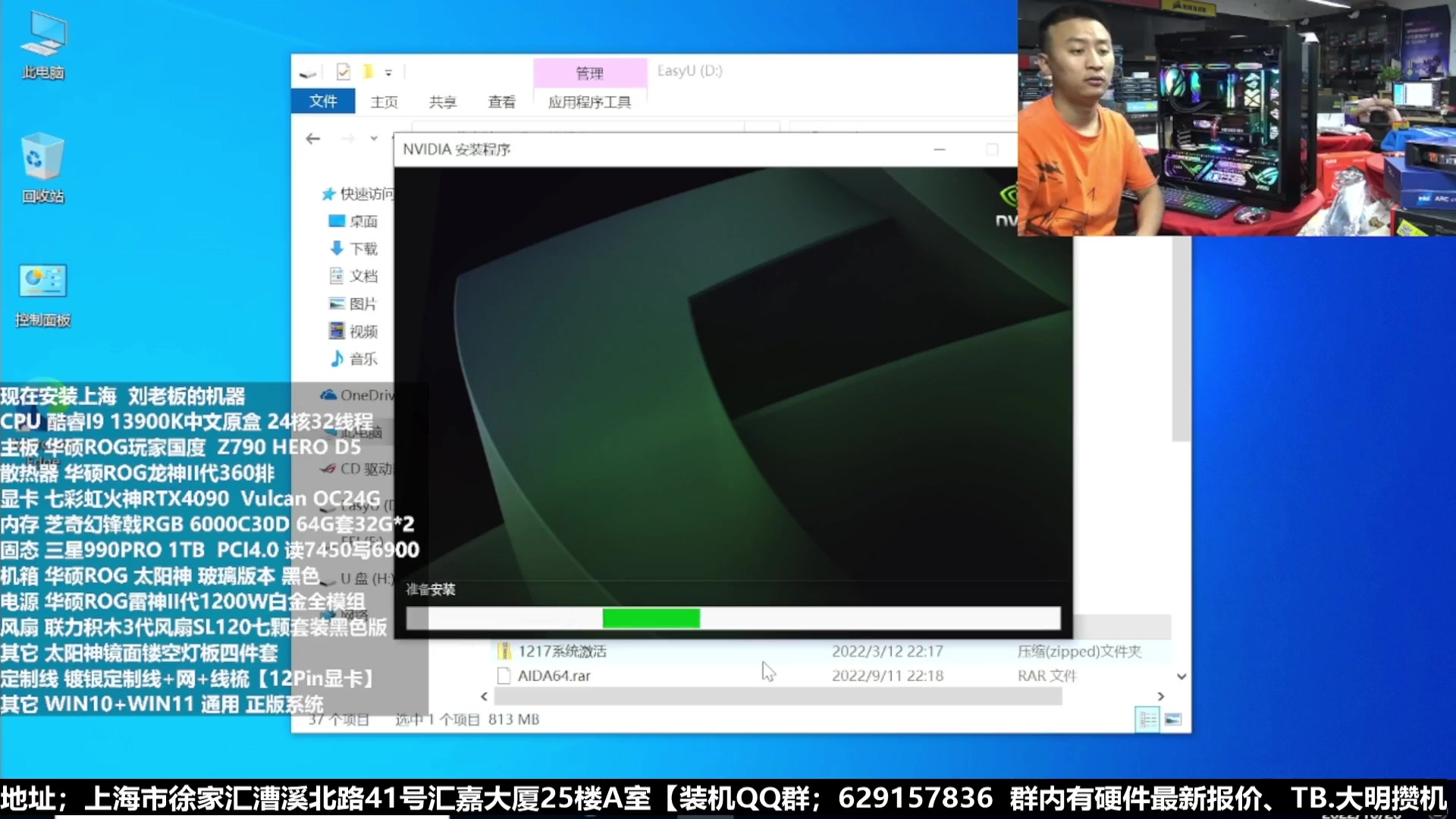Switch to the 查看 ribbon tab
The height and width of the screenshot is (819, 1456).
point(501,102)
